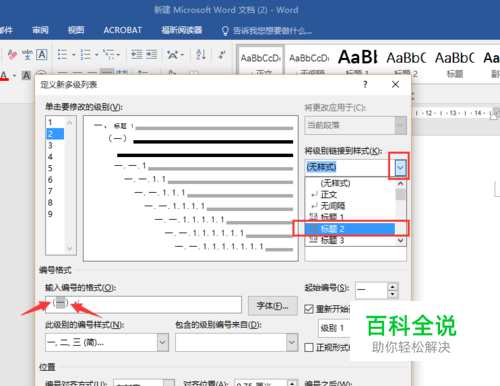Image resolution: width=500 pixels, height=386 pixels.
Task: Open the Multilevel List dropdown arrow
Action: [118, 55]
